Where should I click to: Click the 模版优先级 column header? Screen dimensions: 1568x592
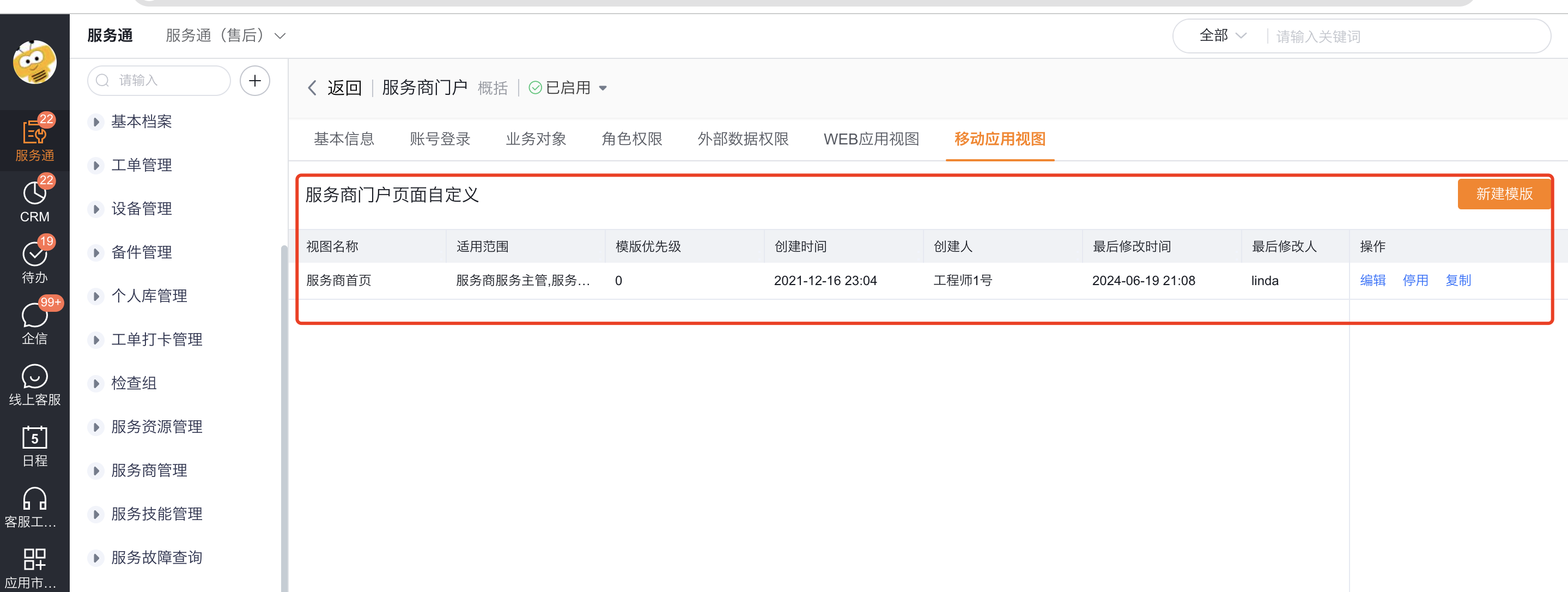point(648,246)
